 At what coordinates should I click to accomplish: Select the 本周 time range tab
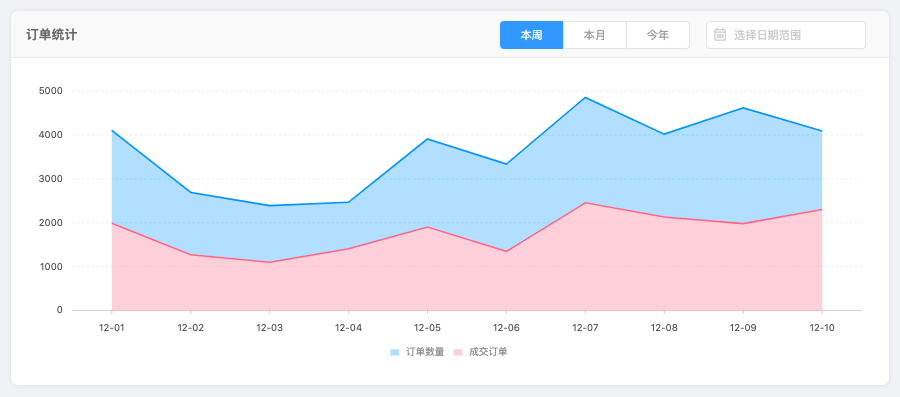click(x=532, y=35)
